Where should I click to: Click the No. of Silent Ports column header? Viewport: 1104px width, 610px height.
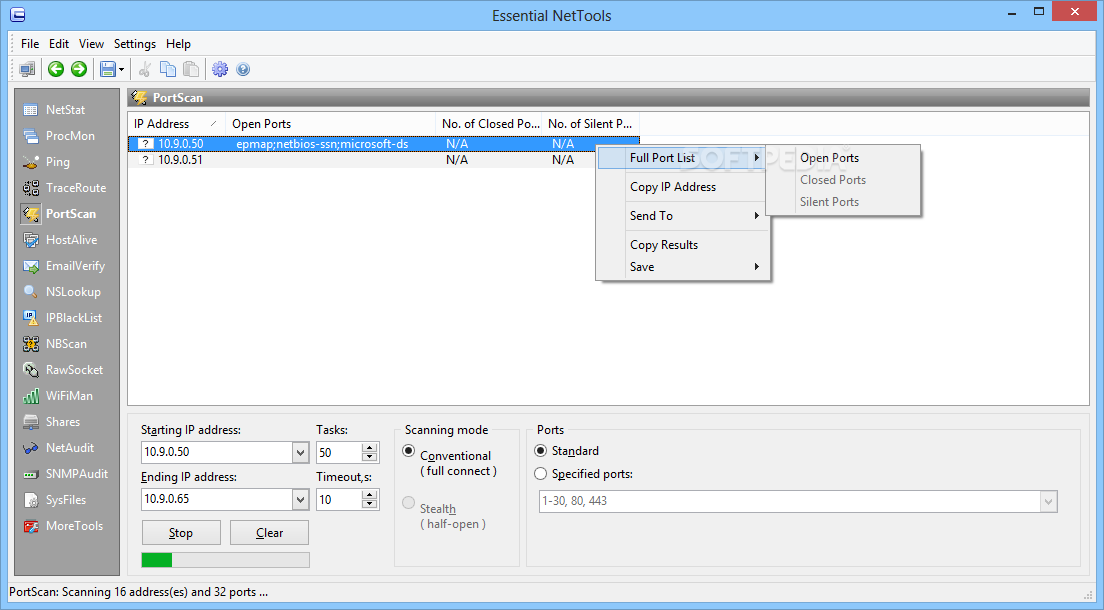point(590,124)
